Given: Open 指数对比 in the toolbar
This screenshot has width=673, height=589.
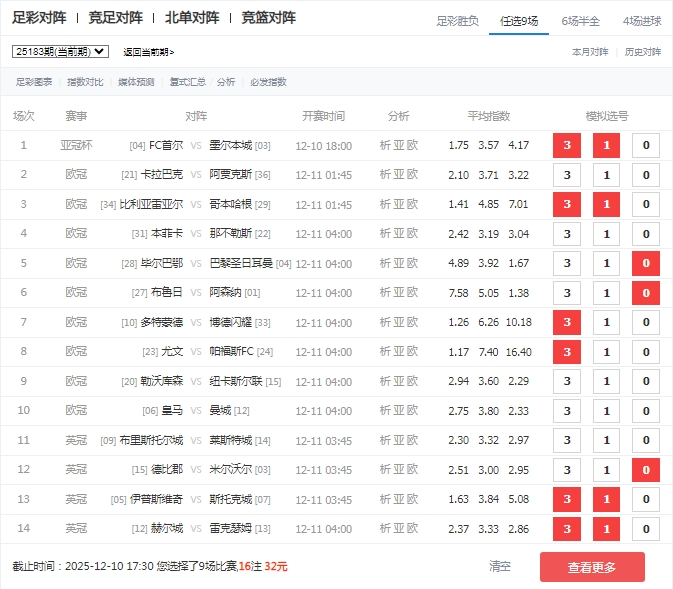Looking at the screenshot, I should point(85,82).
